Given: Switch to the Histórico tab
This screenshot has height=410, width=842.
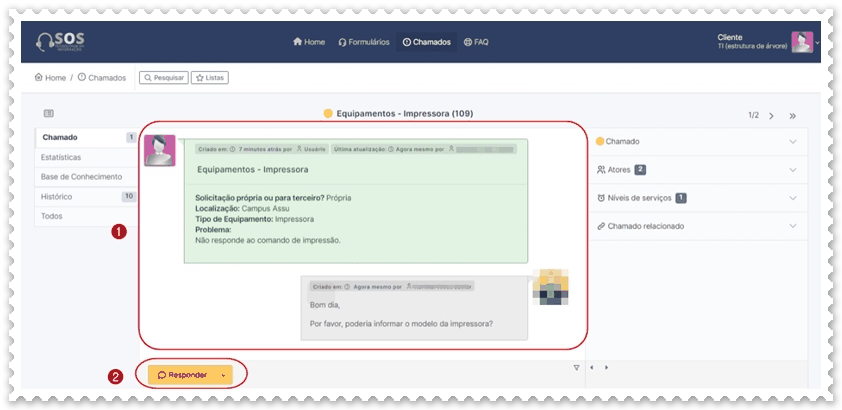Looking at the screenshot, I should click(57, 197).
